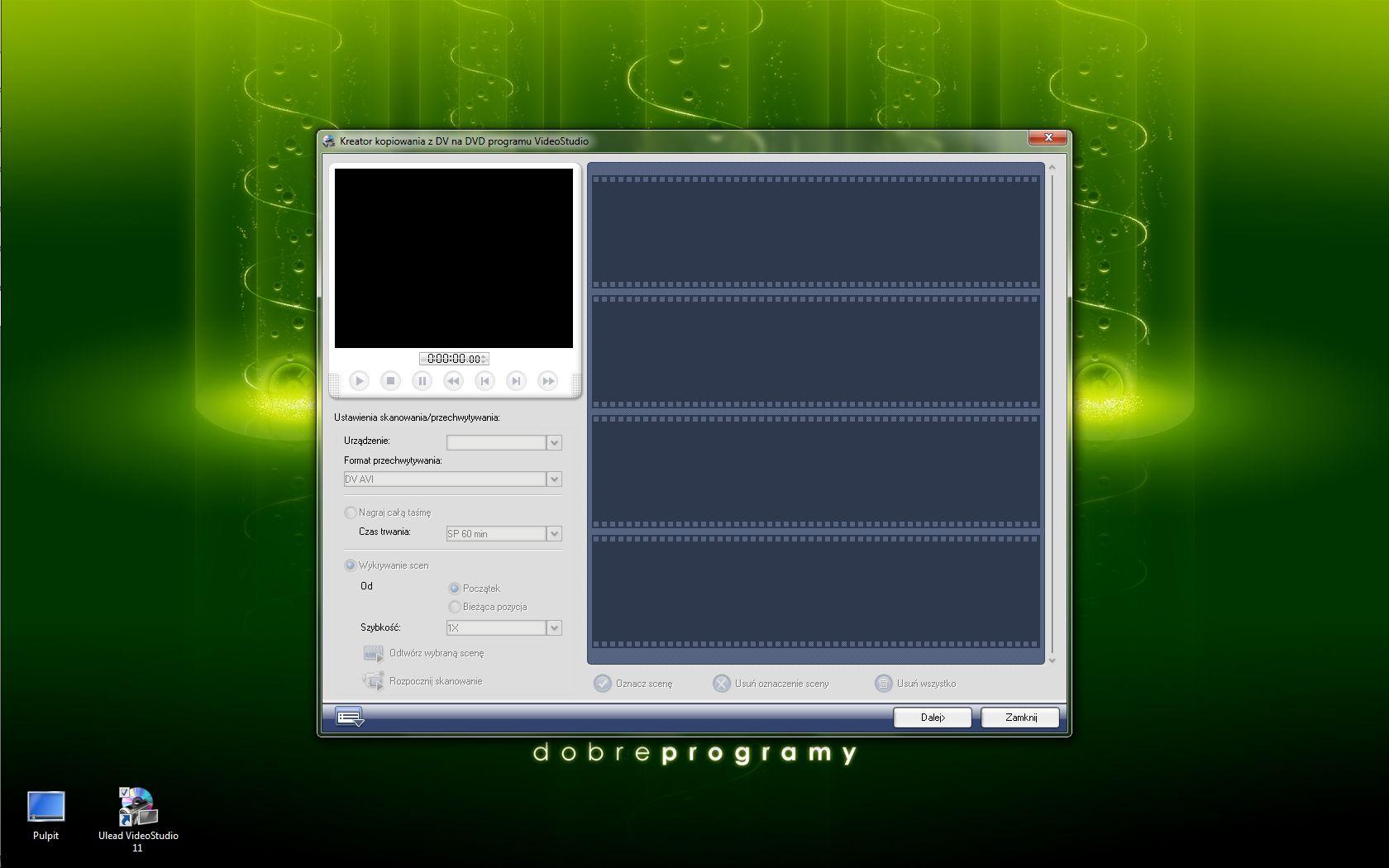Click the Zamknij button
Image resolution: width=1389 pixels, height=868 pixels.
[x=1020, y=718]
